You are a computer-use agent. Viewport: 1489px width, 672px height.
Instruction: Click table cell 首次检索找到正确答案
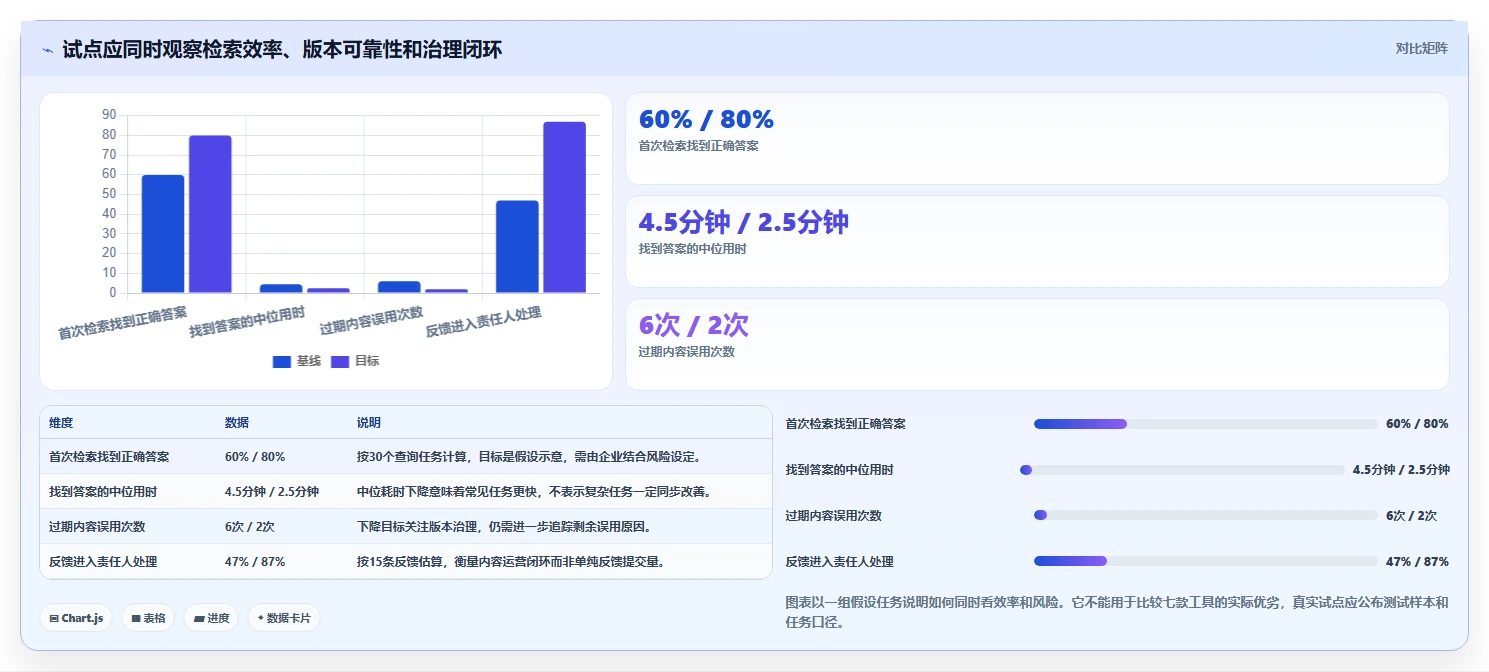[x=109, y=457]
